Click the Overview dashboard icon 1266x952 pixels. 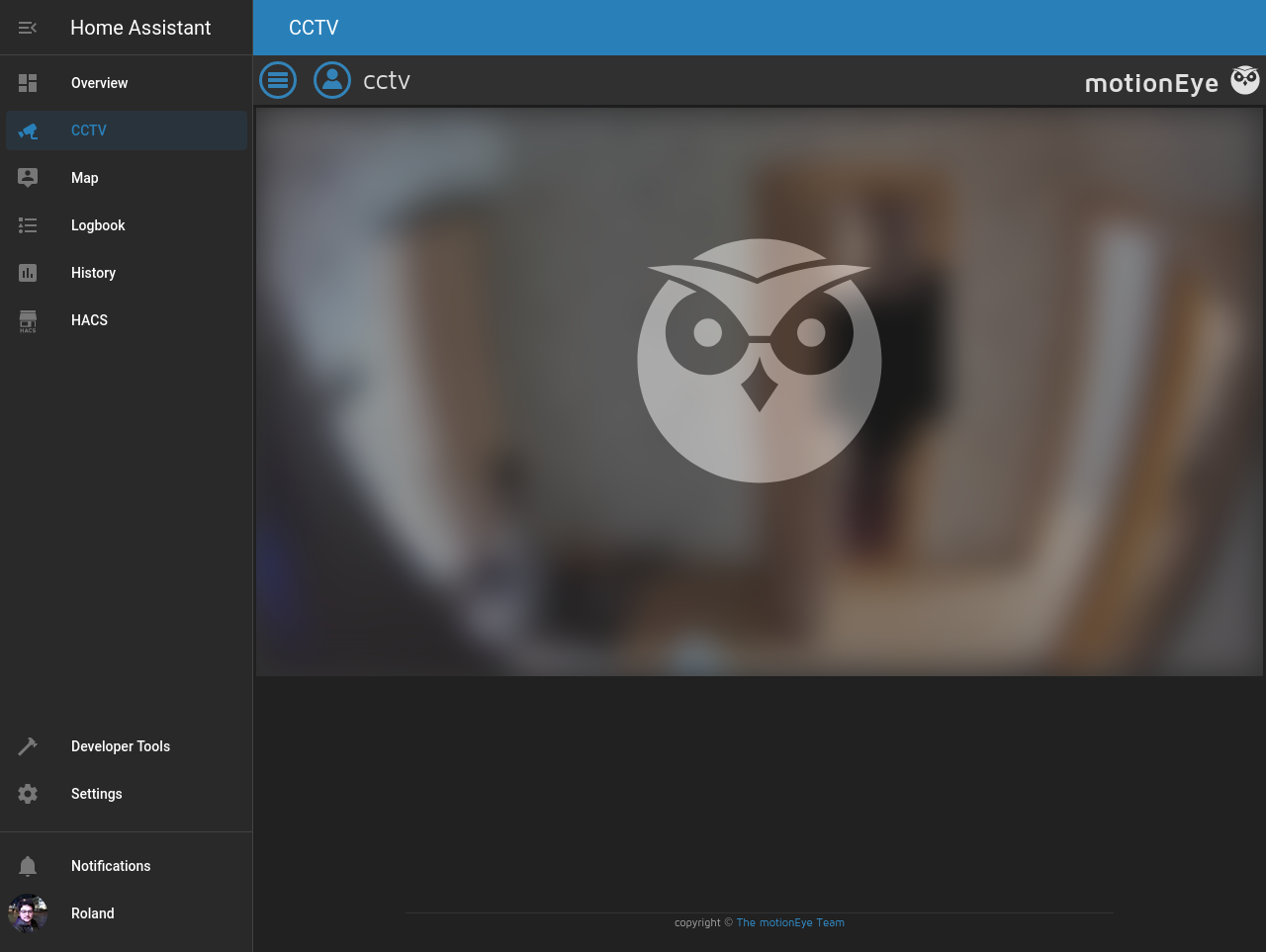(x=28, y=83)
